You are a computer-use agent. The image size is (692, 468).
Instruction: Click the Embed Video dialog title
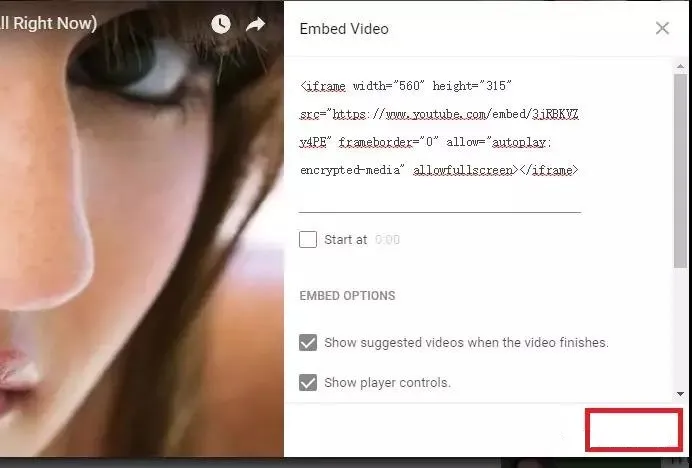coord(344,29)
